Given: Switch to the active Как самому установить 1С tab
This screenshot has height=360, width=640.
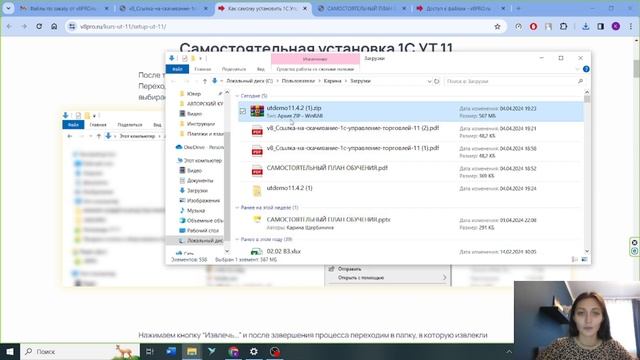Looking at the screenshot, I should (x=262, y=9).
